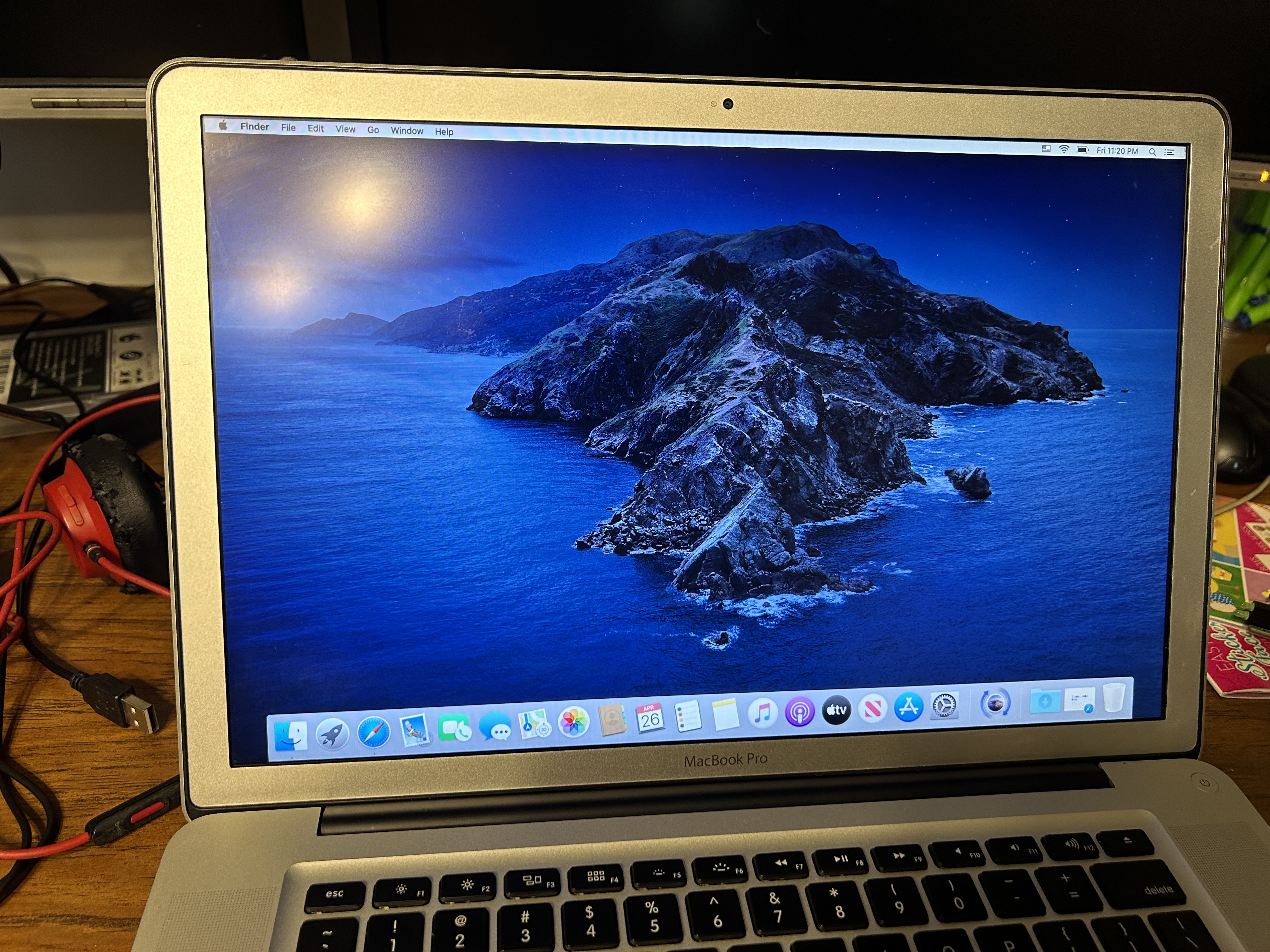The height and width of the screenshot is (952, 1270).
Task: Open System Preferences gear icon
Action: 944,705
